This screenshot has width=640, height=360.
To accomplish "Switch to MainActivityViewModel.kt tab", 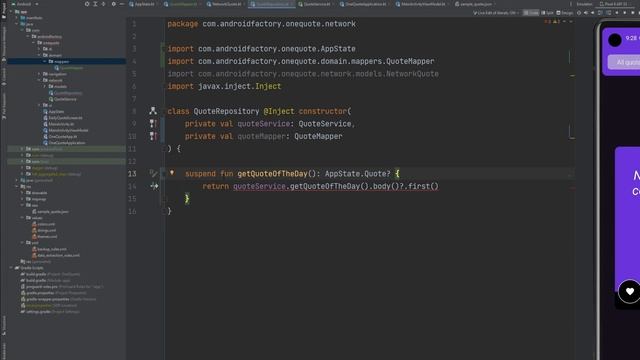I will tap(422, 4).
